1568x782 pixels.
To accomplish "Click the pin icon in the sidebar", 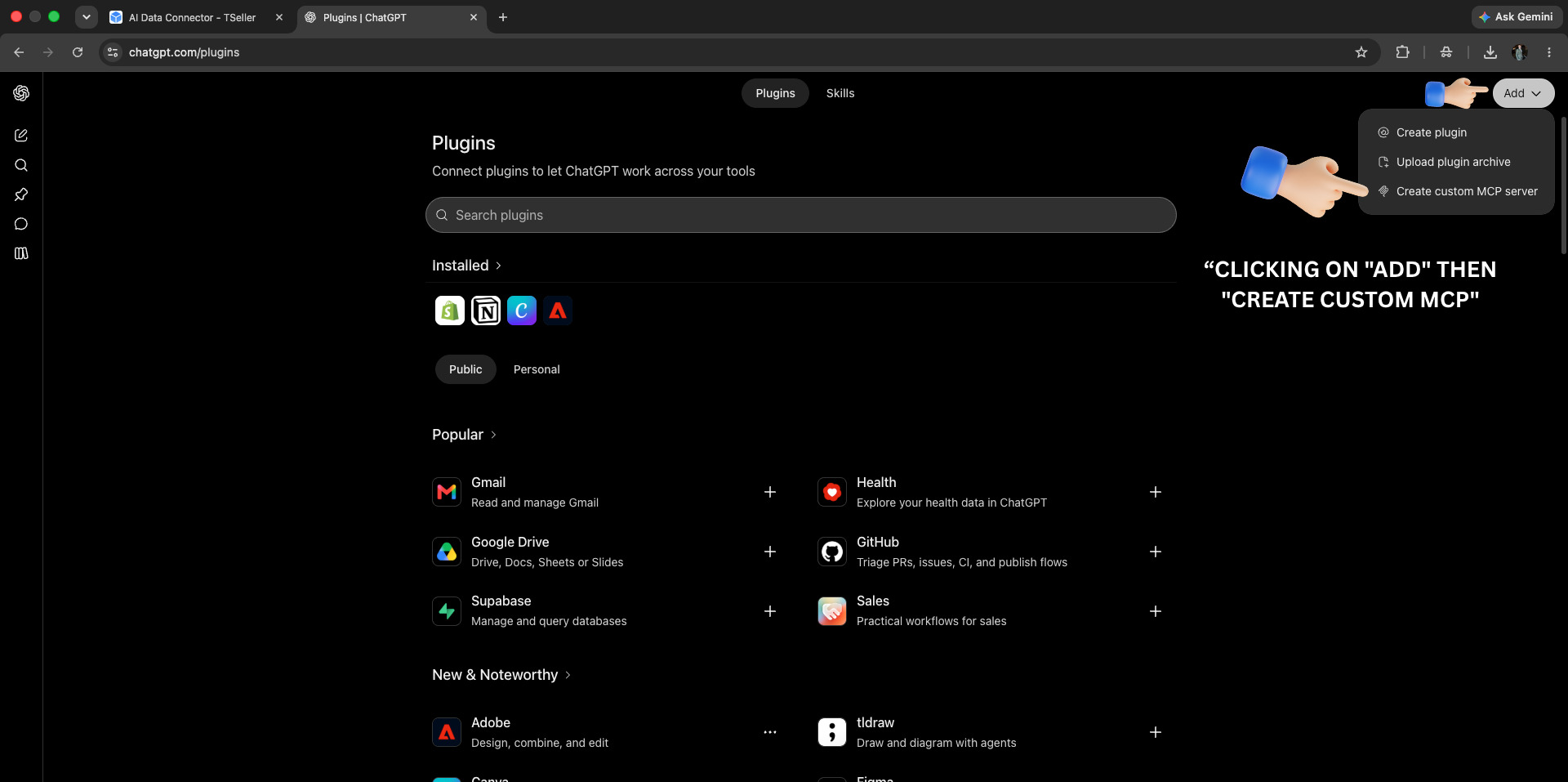I will (21, 194).
